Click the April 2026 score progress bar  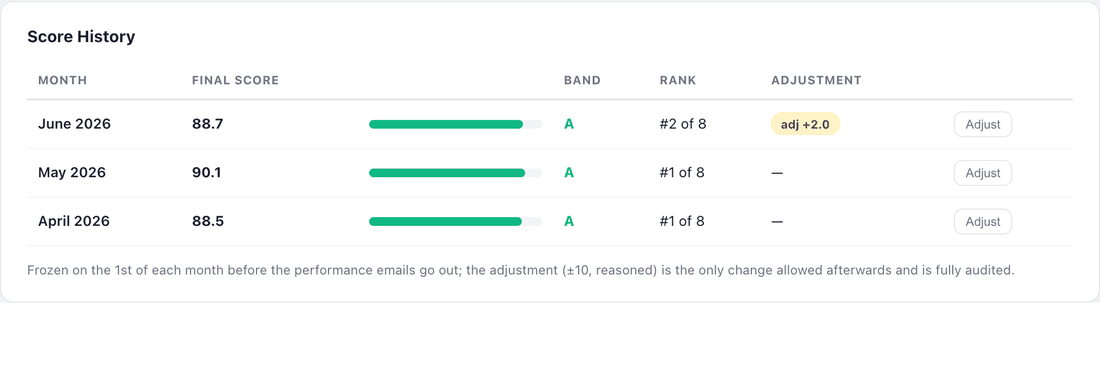click(455, 221)
